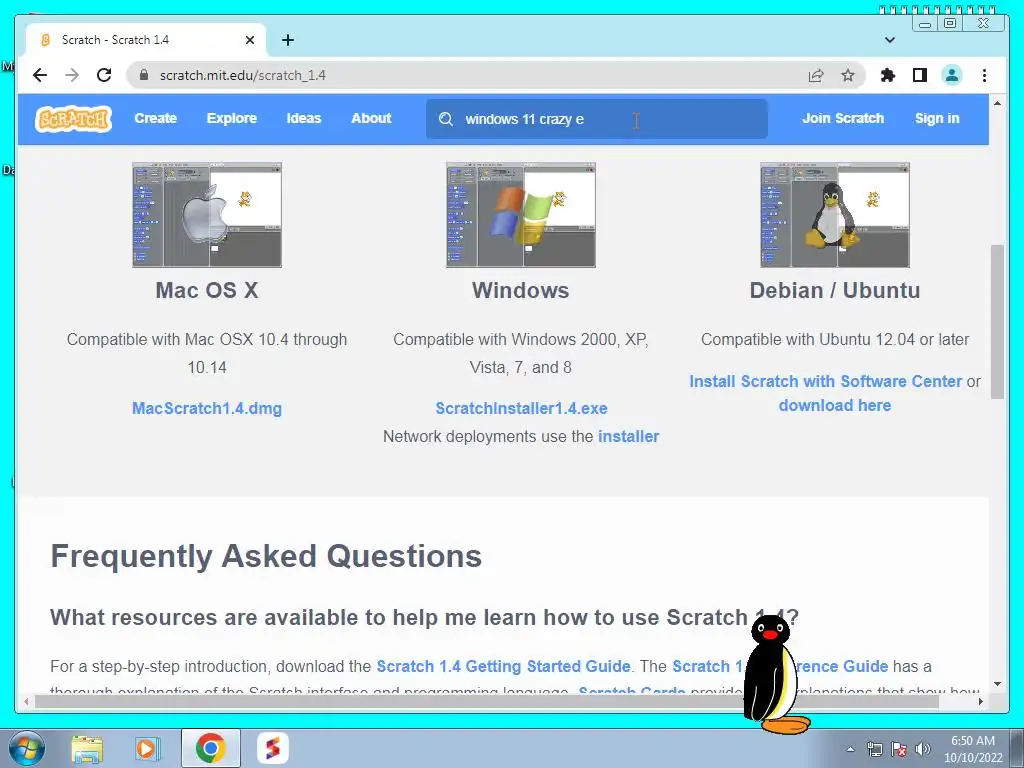Open the network deployments installer link

[x=628, y=436]
